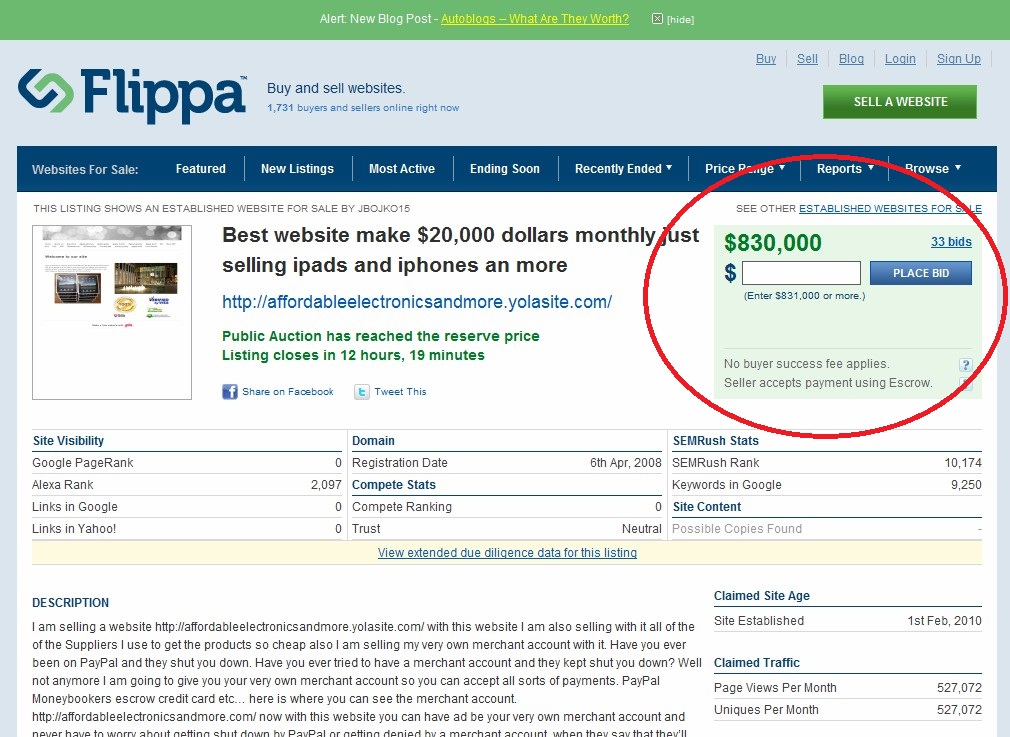Click Possible Copies Found row

pos(827,528)
